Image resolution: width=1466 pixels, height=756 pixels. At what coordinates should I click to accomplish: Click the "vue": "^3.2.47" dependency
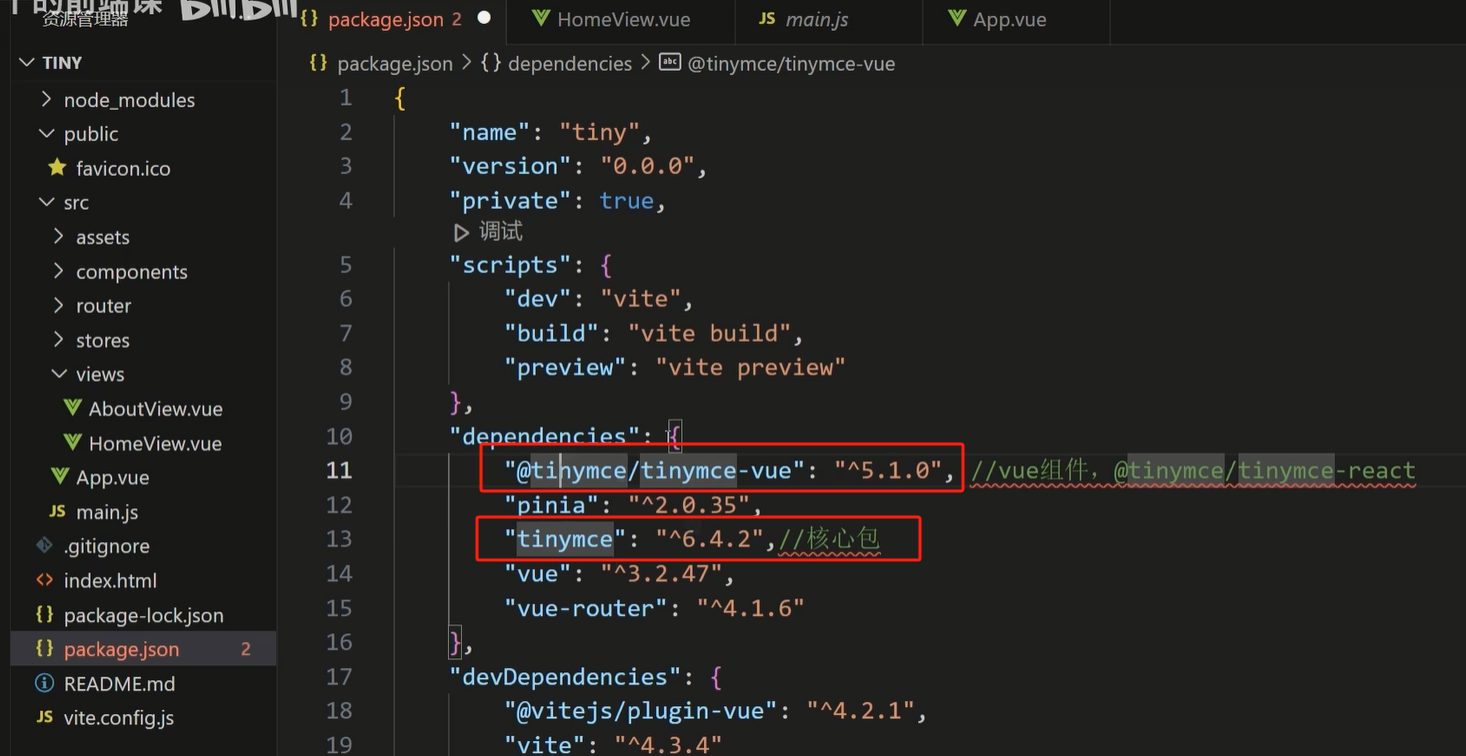click(x=618, y=573)
